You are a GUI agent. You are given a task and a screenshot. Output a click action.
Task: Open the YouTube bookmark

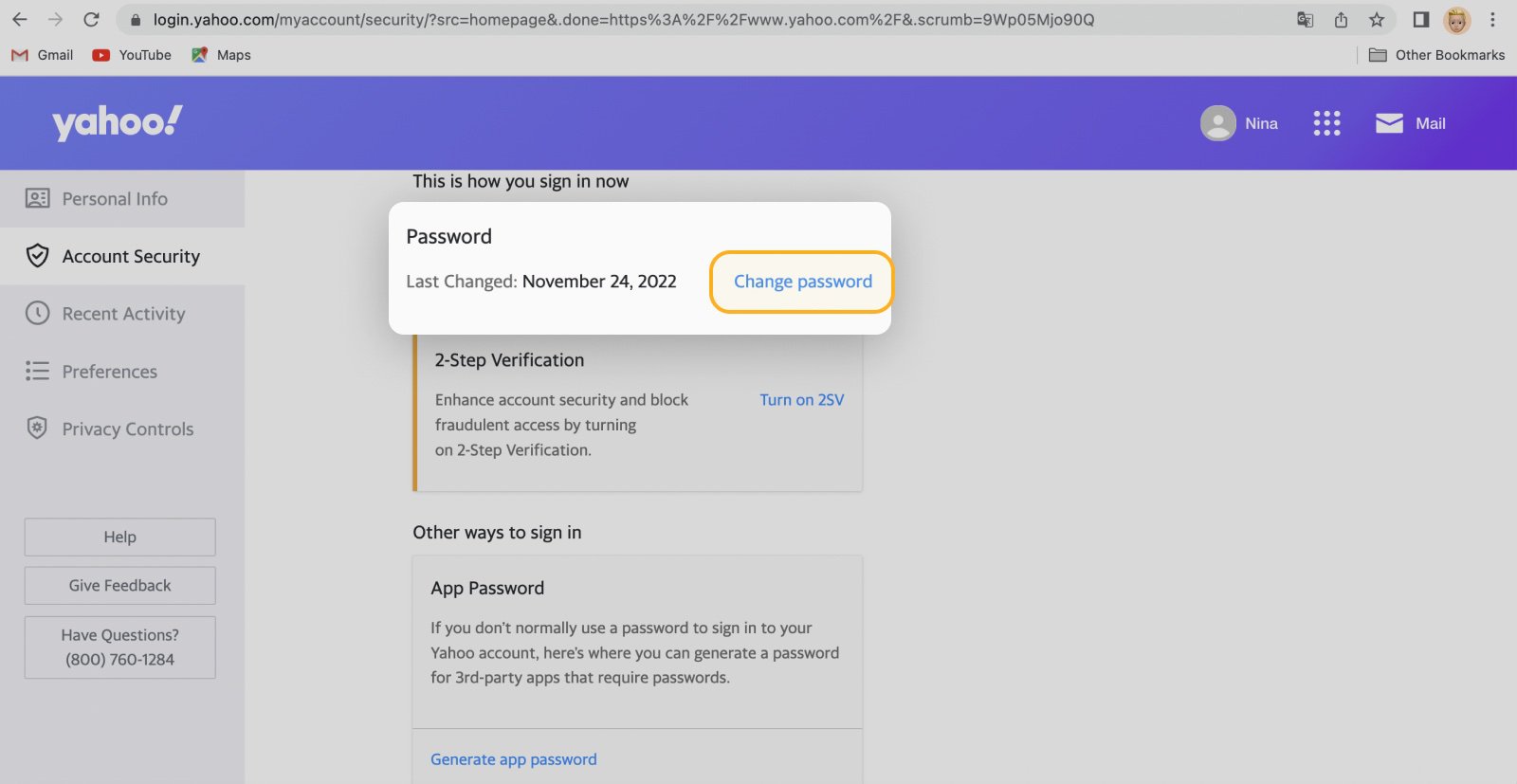tap(131, 54)
